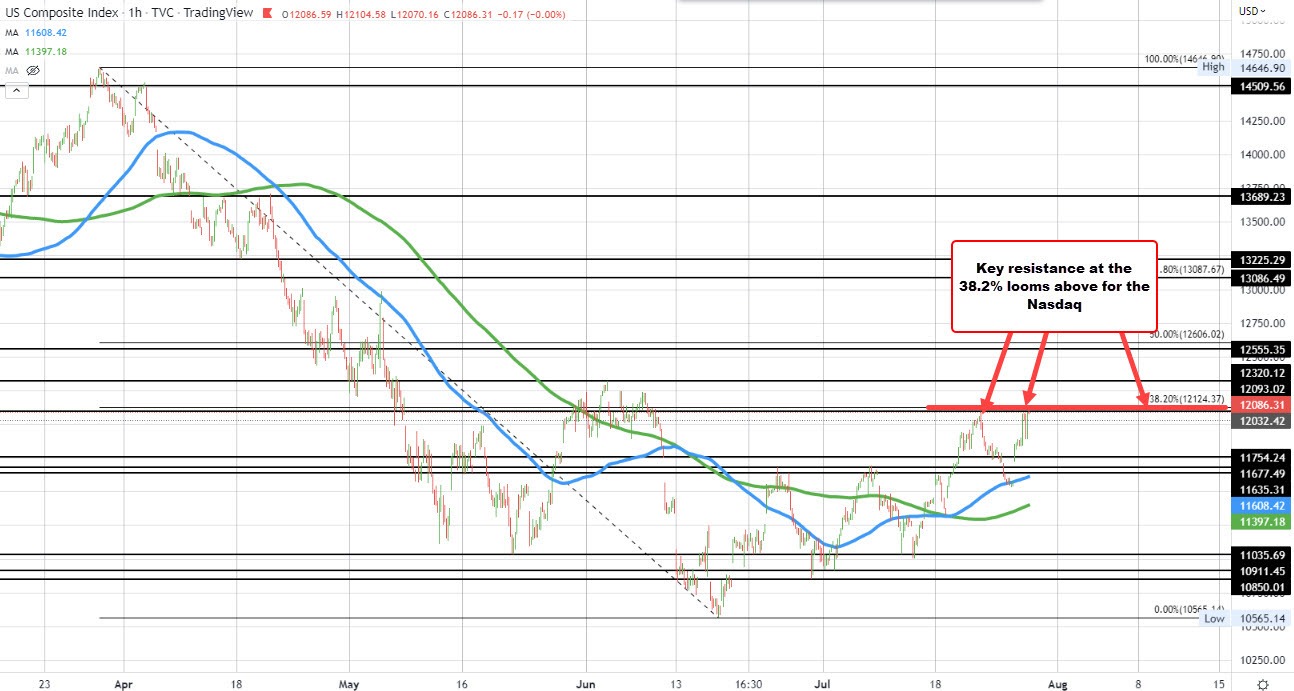This screenshot has width=1294, height=691.
Task: Click the 13086.49 price level label
Action: click(1261, 277)
